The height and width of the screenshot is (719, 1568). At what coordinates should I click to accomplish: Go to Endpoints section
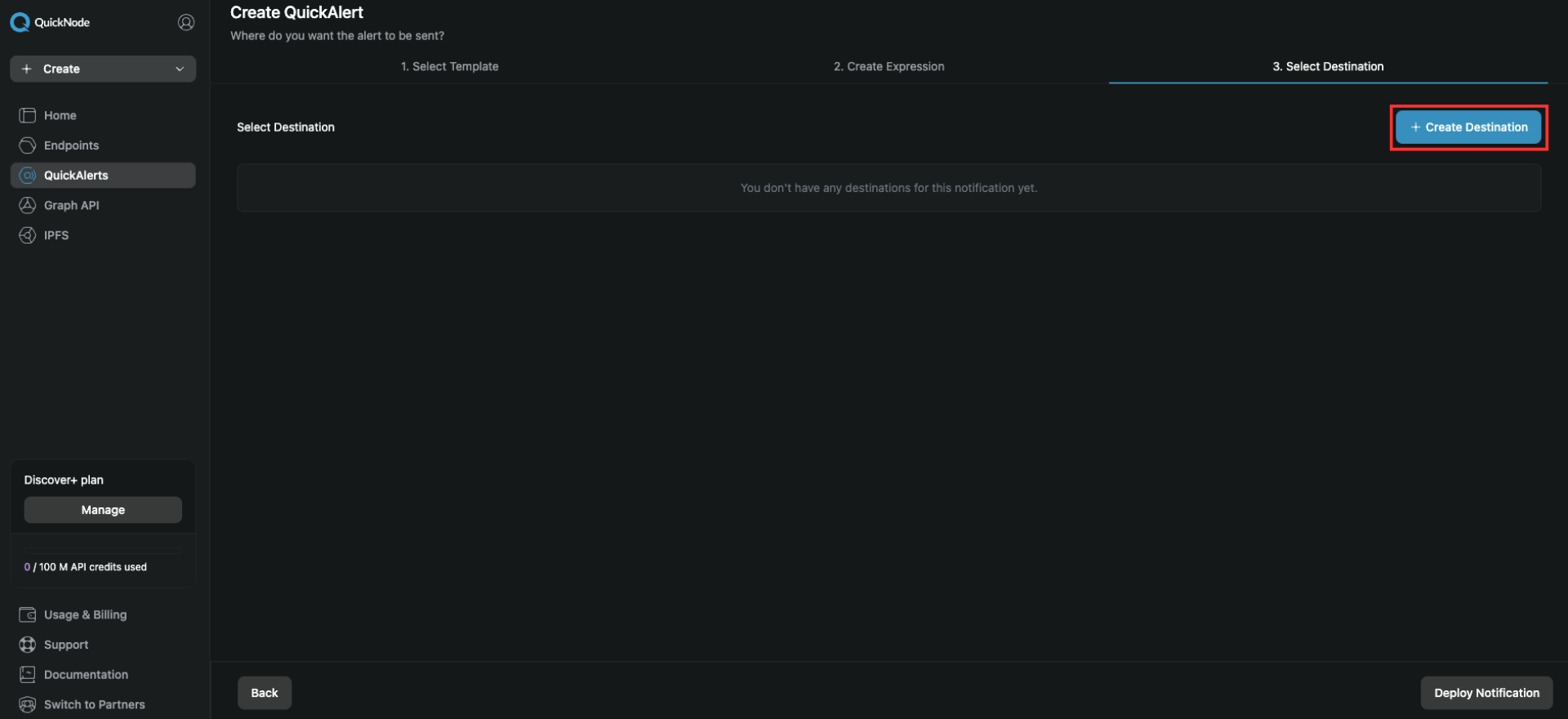pyautogui.click(x=103, y=145)
